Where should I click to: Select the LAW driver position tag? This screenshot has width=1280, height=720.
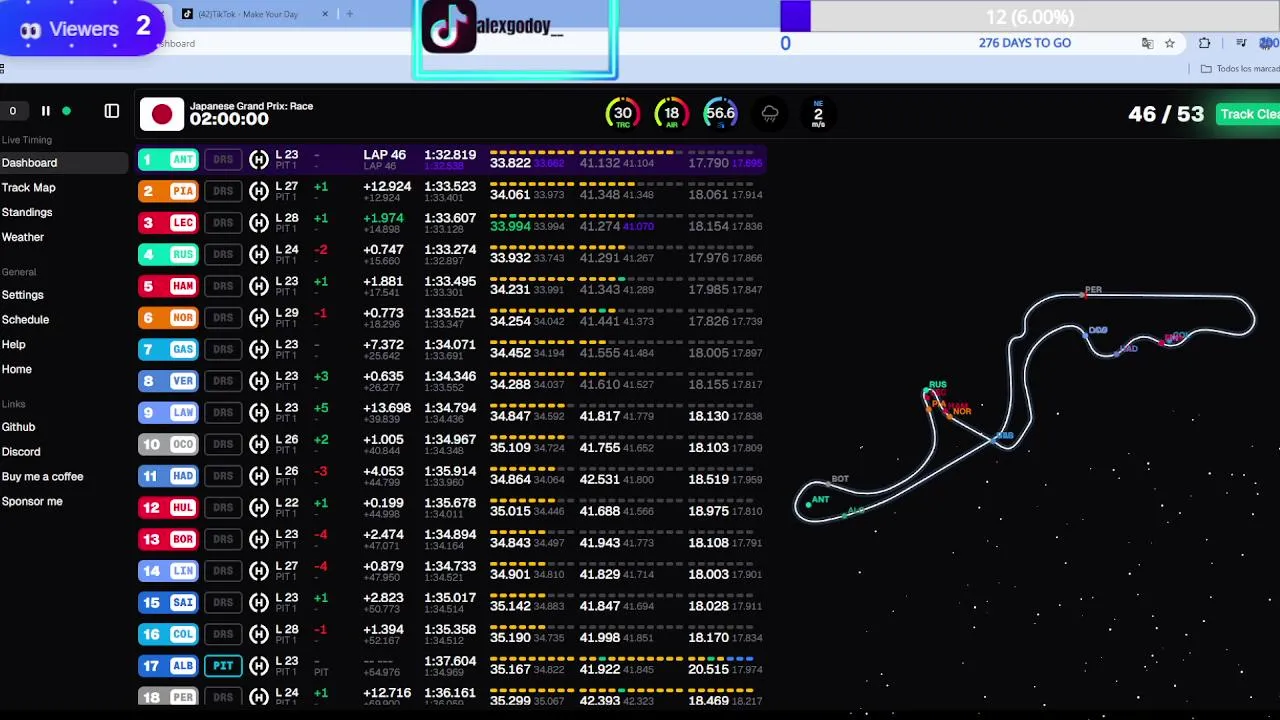point(168,413)
